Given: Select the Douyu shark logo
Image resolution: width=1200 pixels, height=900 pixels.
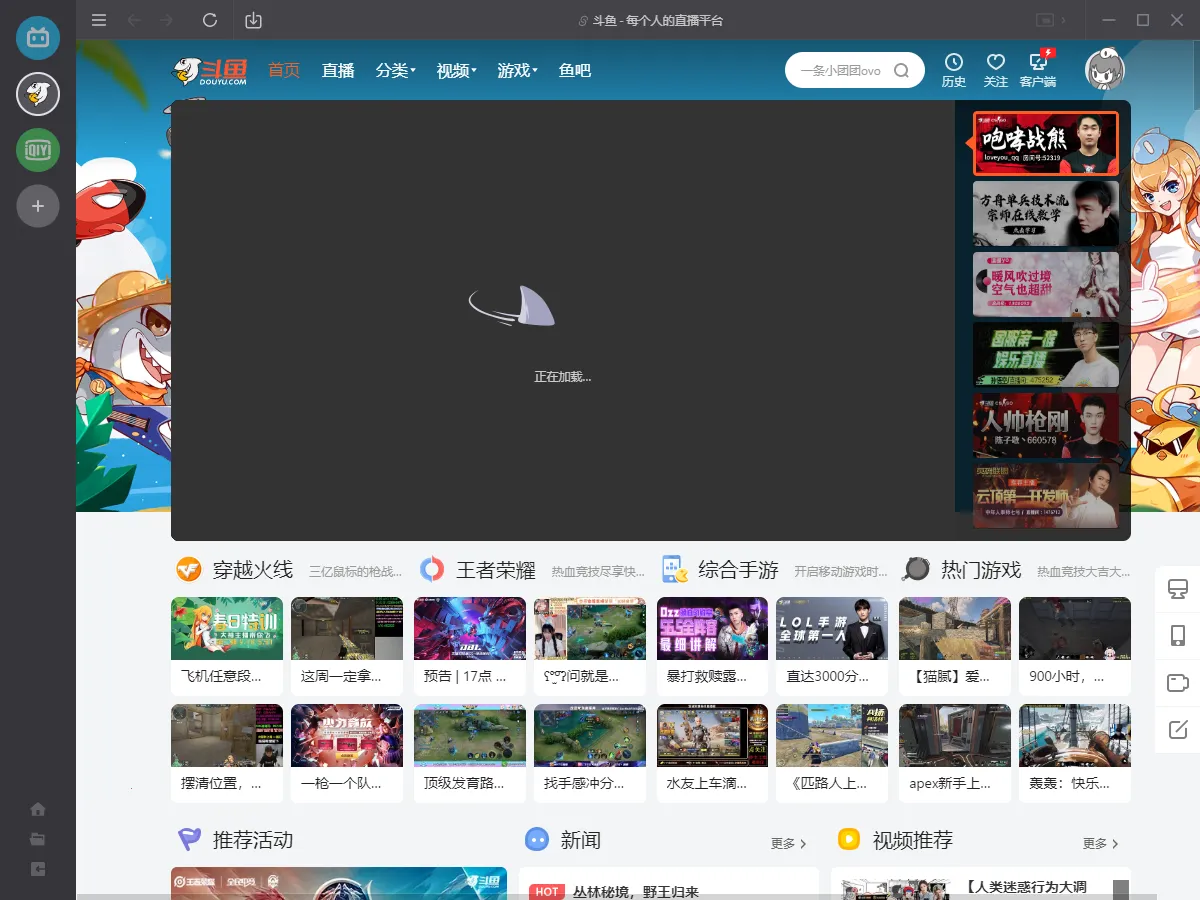Looking at the screenshot, I should coord(200,70).
